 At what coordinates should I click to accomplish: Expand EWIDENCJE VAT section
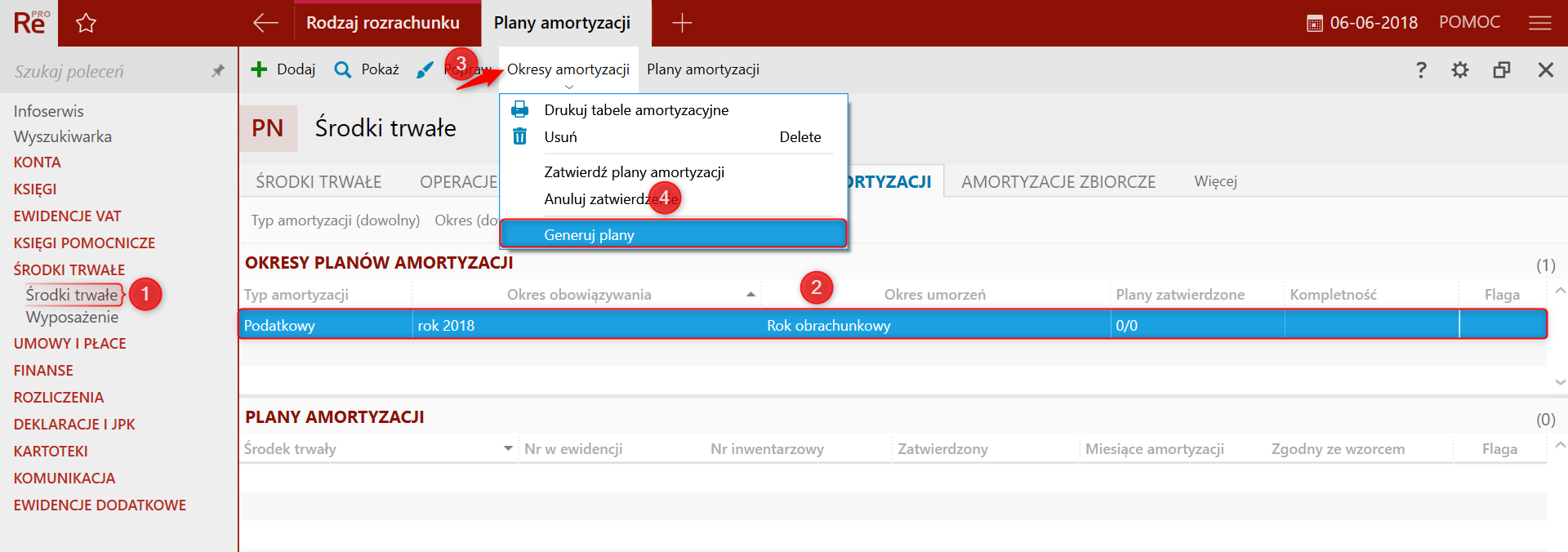click(x=67, y=216)
